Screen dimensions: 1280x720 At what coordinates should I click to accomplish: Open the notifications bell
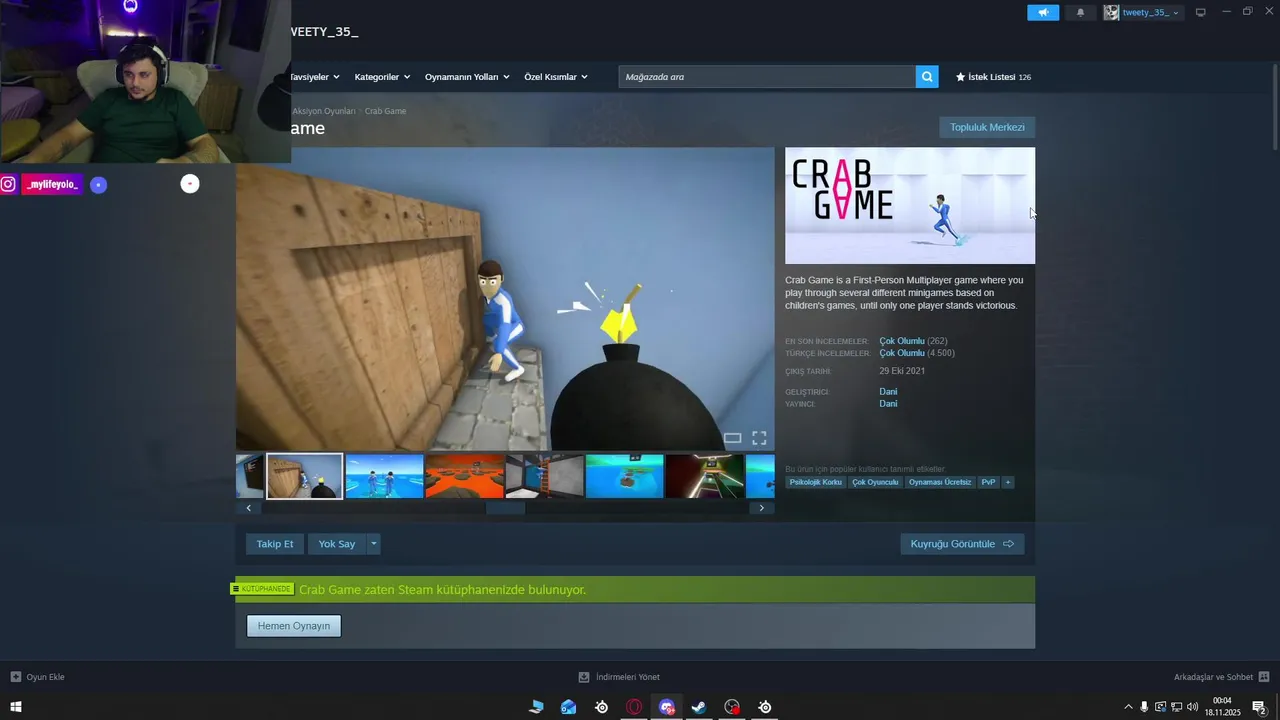(1080, 13)
